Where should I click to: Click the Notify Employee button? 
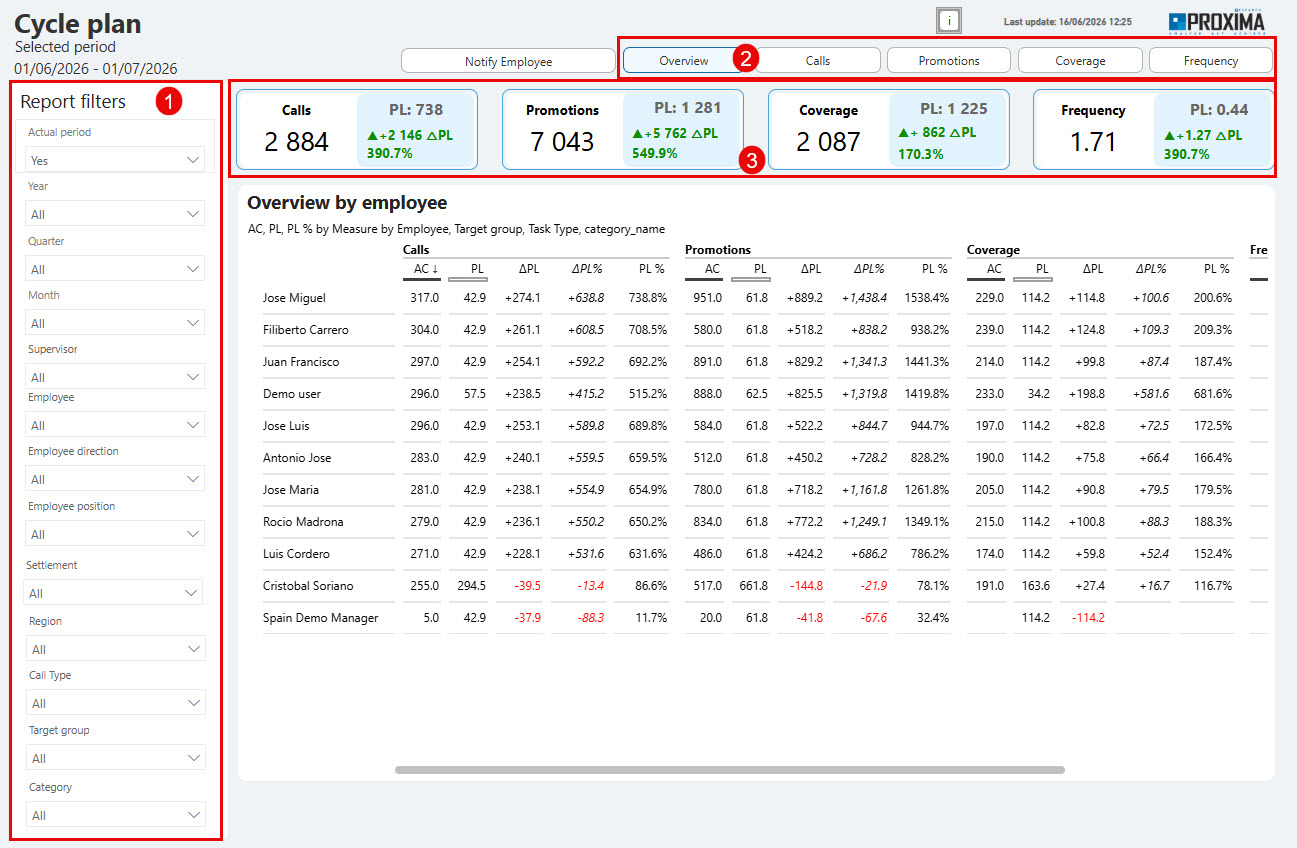(508, 61)
